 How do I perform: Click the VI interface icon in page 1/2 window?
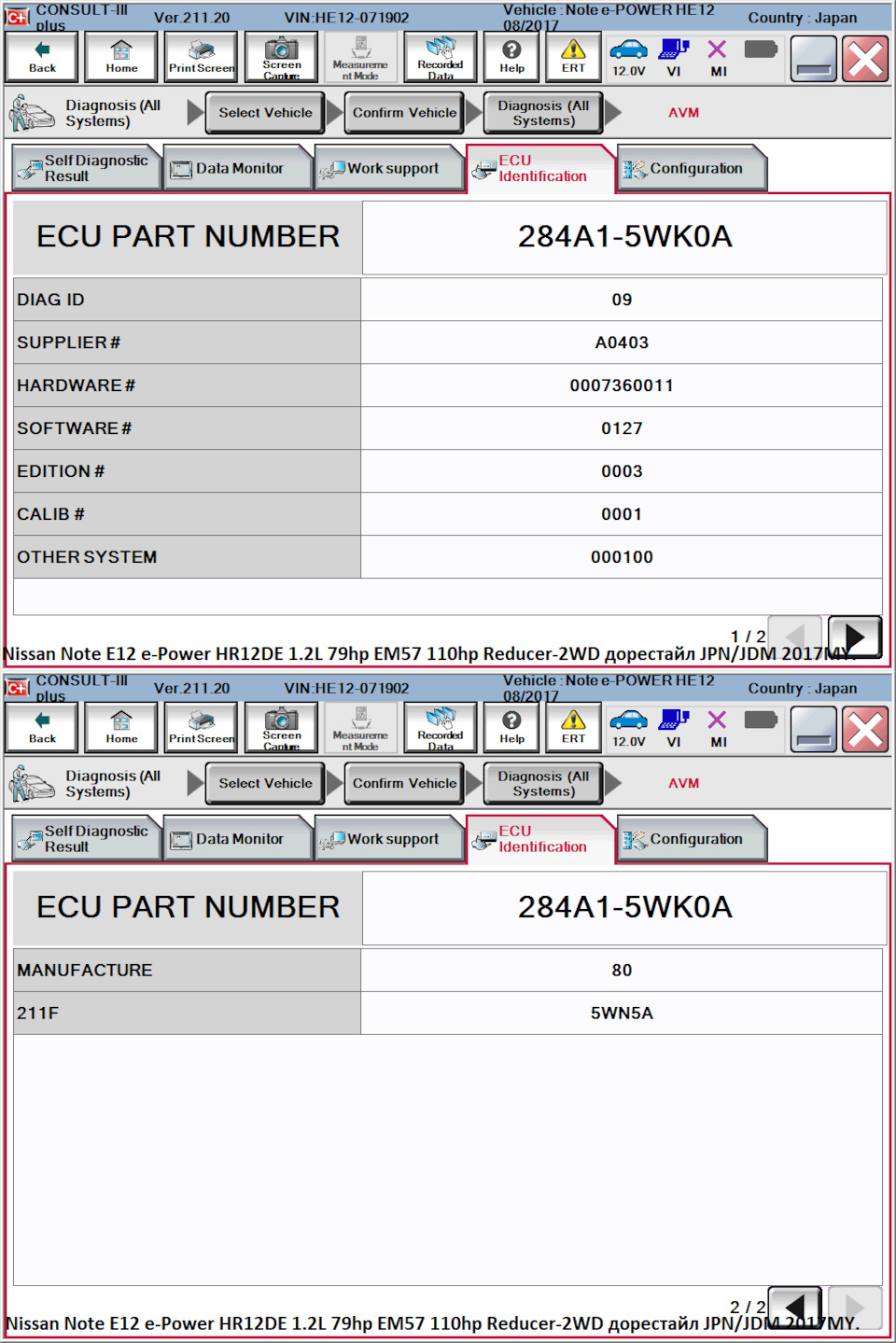[x=674, y=57]
